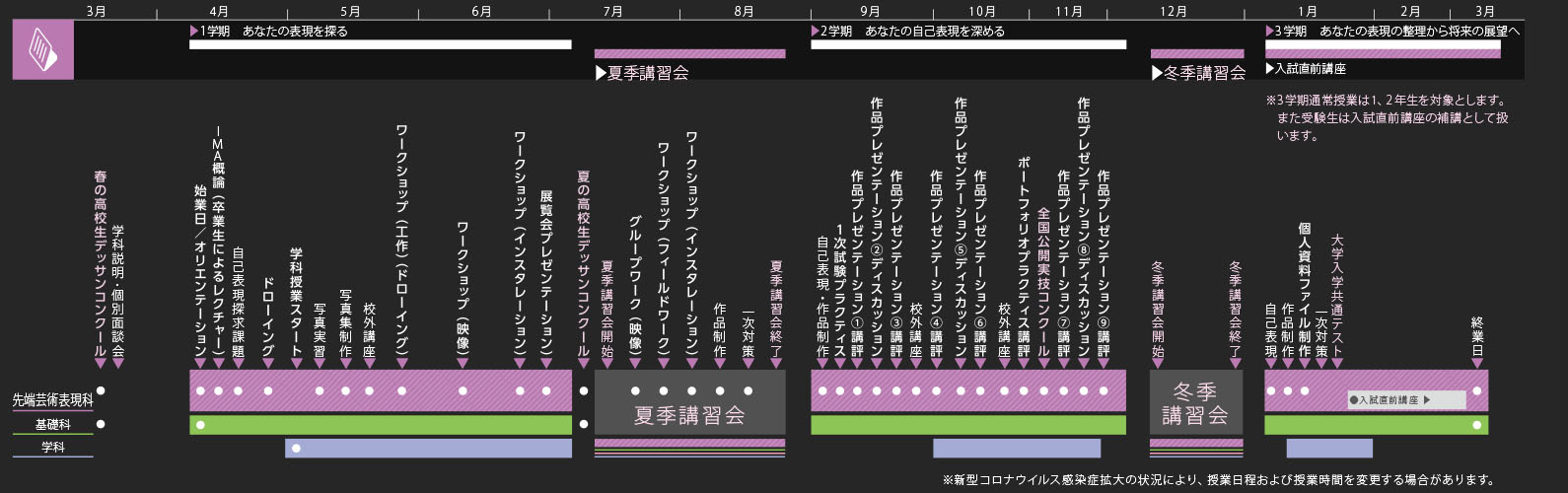The image size is (1568, 493).
Task: Click the グループワーク（映像） event label
Action: pos(635,287)
